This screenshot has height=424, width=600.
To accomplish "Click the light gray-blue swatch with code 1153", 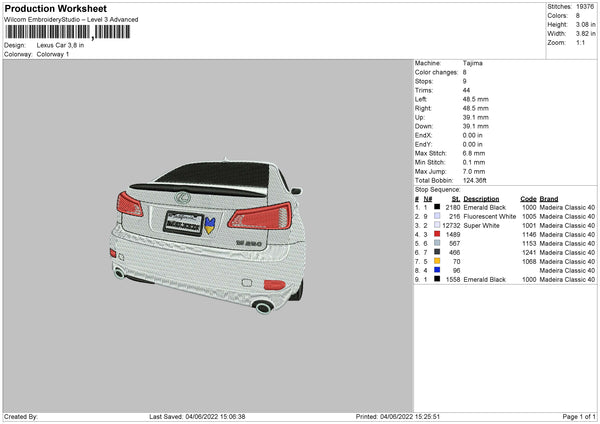I will 437,243.
